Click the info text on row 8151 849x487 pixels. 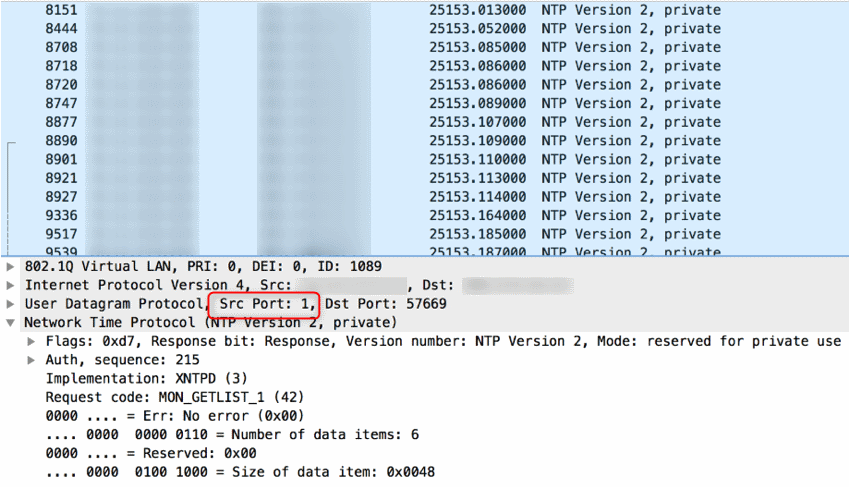coord(631,10)
